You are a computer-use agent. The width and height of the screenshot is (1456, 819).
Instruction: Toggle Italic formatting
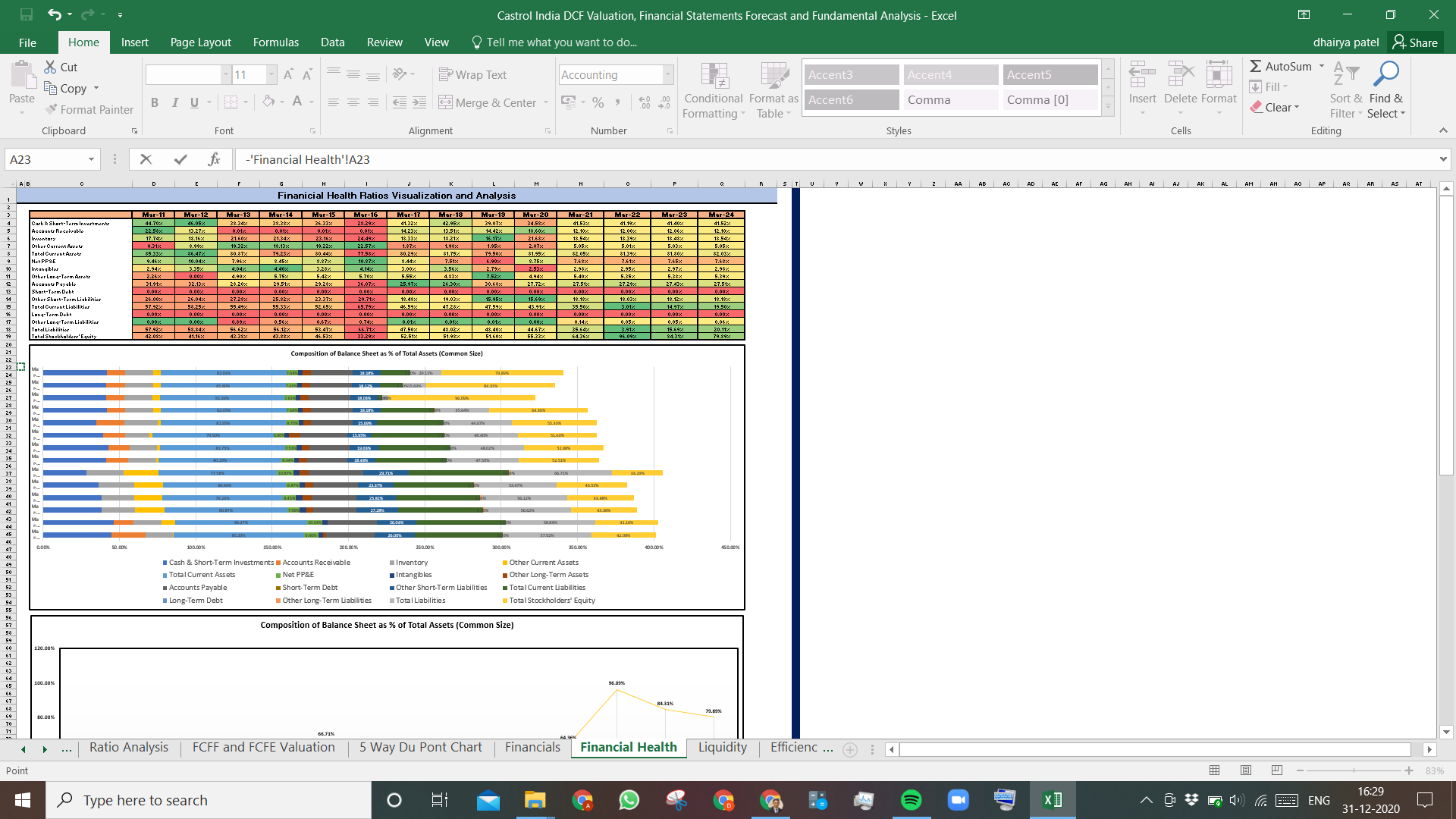pos(174,102)
